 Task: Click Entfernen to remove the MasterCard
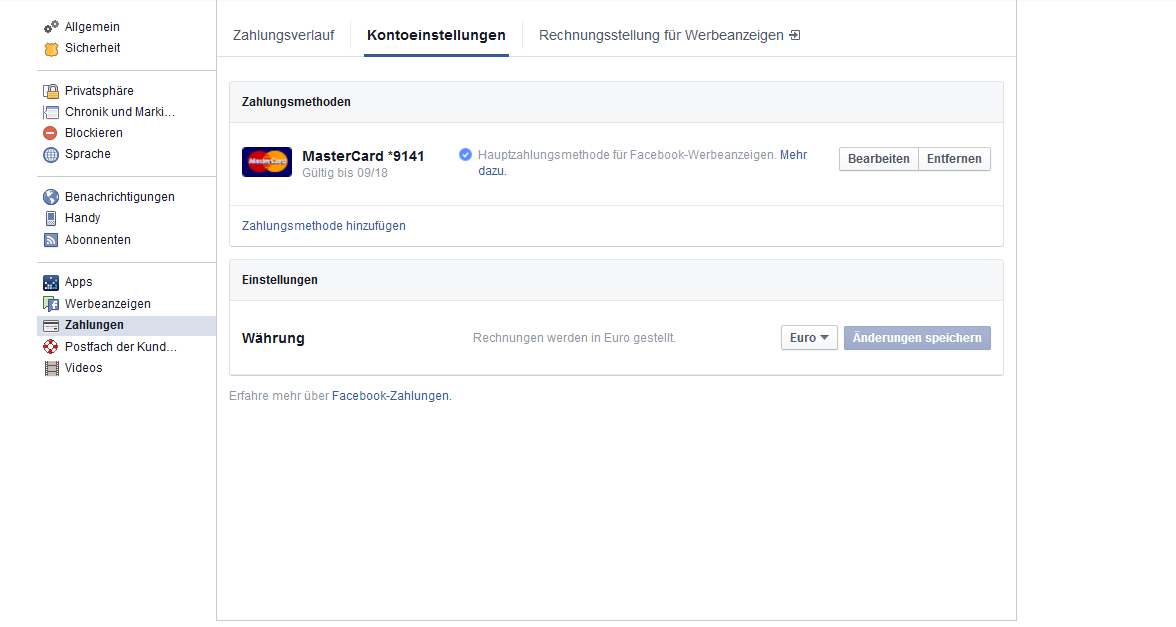point(954,159)
